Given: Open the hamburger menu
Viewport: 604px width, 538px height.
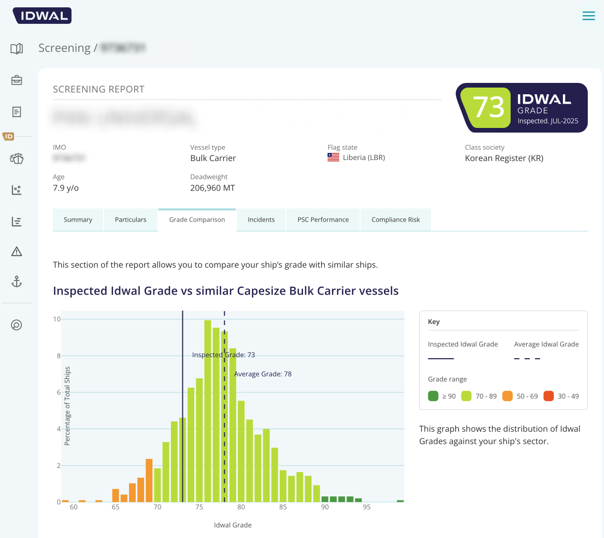Looking at the screenshot, I should [588, 16].
